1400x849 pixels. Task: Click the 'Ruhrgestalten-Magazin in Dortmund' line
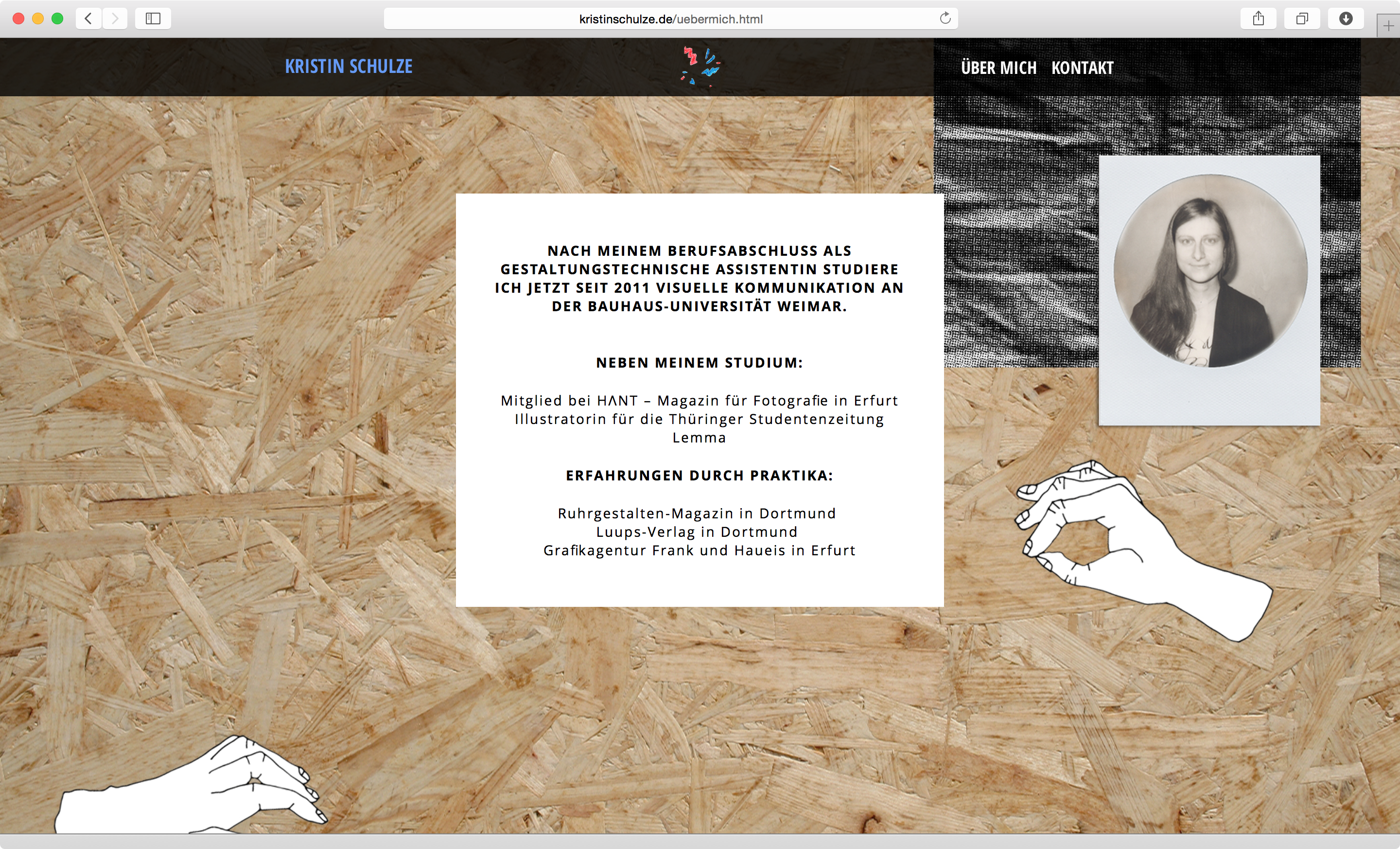[x=697, y=513]
